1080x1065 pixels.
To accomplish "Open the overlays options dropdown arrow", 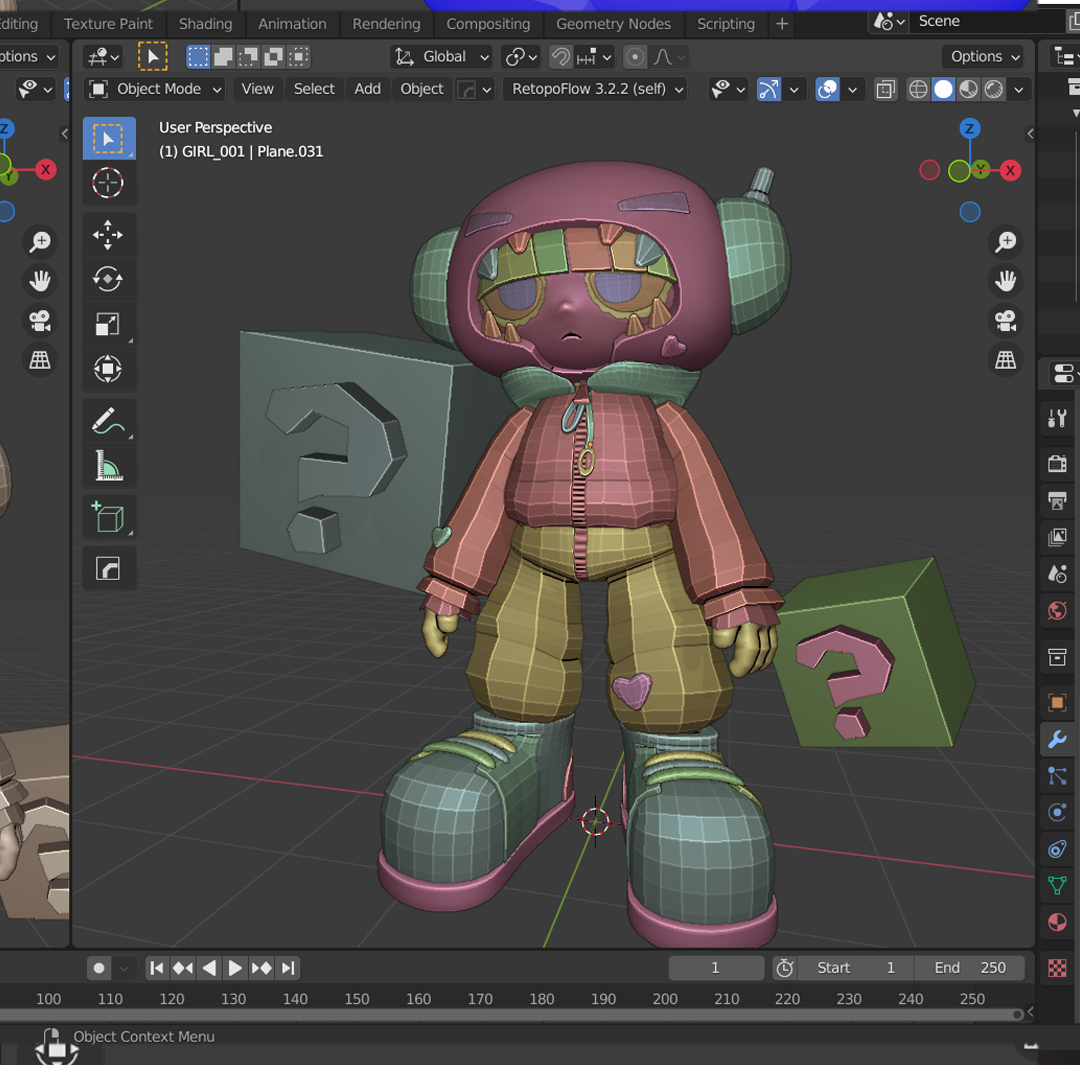I will (853, 89).
